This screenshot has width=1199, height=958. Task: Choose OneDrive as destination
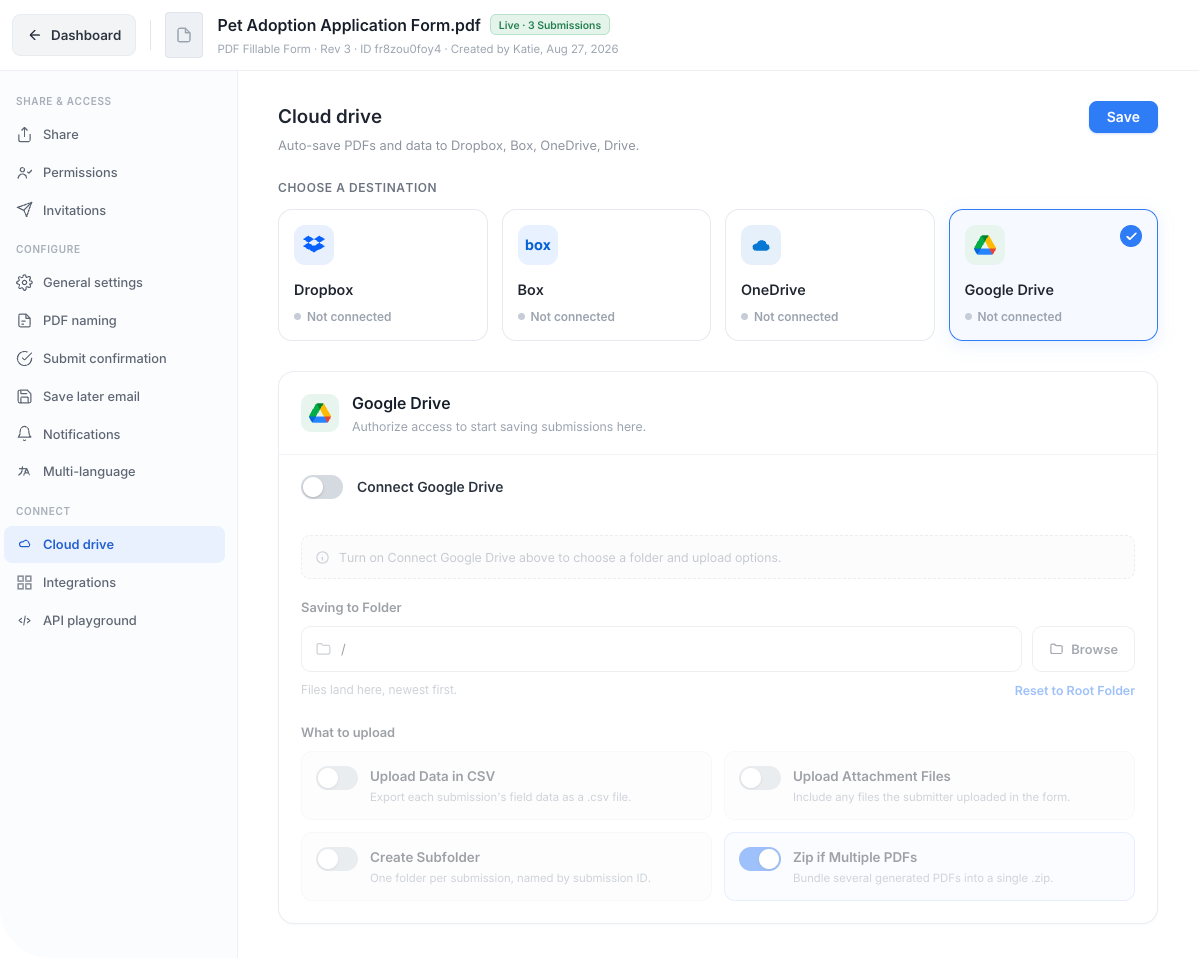(830, 275)
